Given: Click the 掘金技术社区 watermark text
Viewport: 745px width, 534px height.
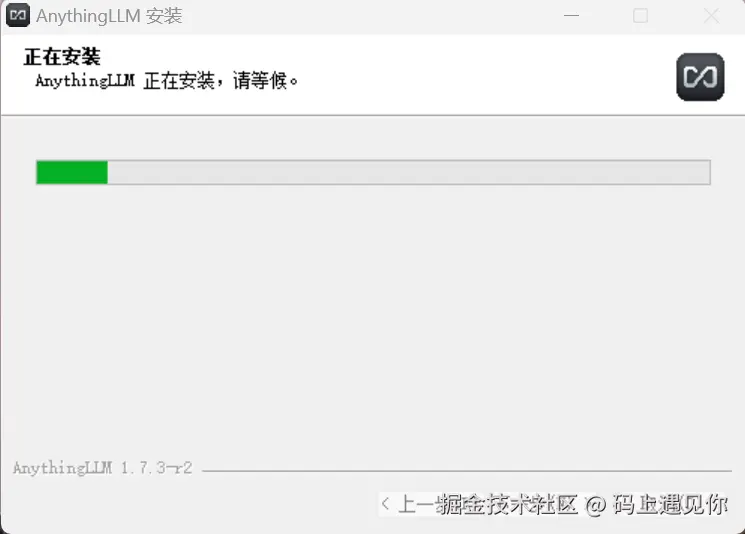Looking at the screenshot, I should click(x=506, y=504).
